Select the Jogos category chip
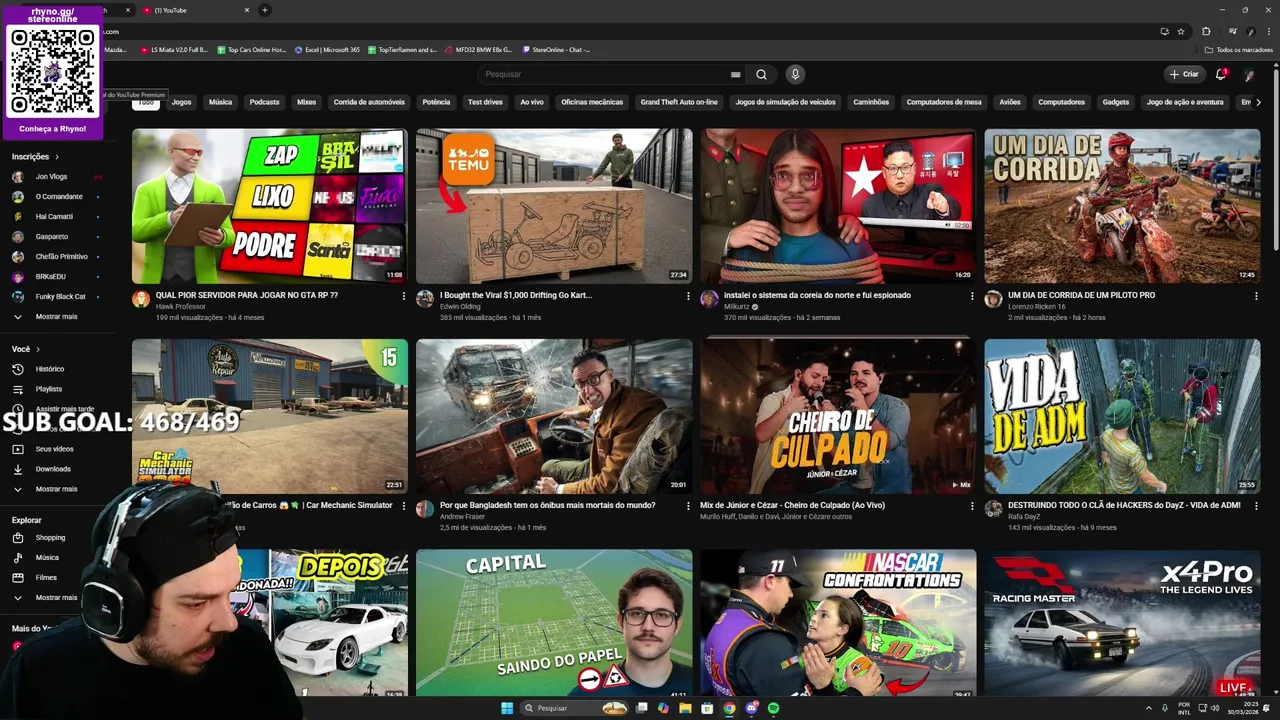The height and width of the screenshot is (720, 1280). point(181,102)
